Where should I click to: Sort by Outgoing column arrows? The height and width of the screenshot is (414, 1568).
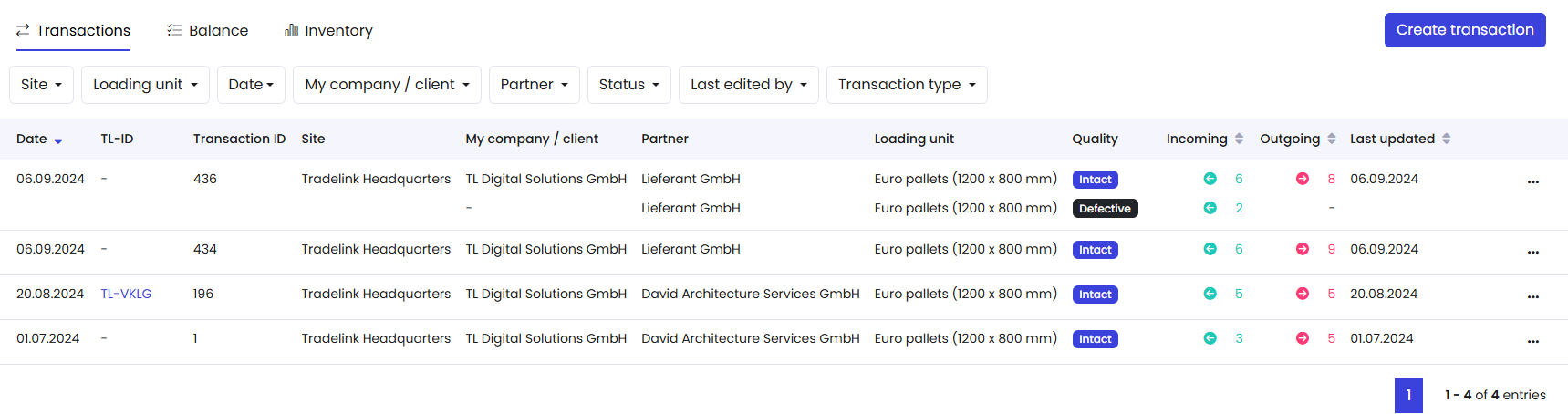(1332, 139)
